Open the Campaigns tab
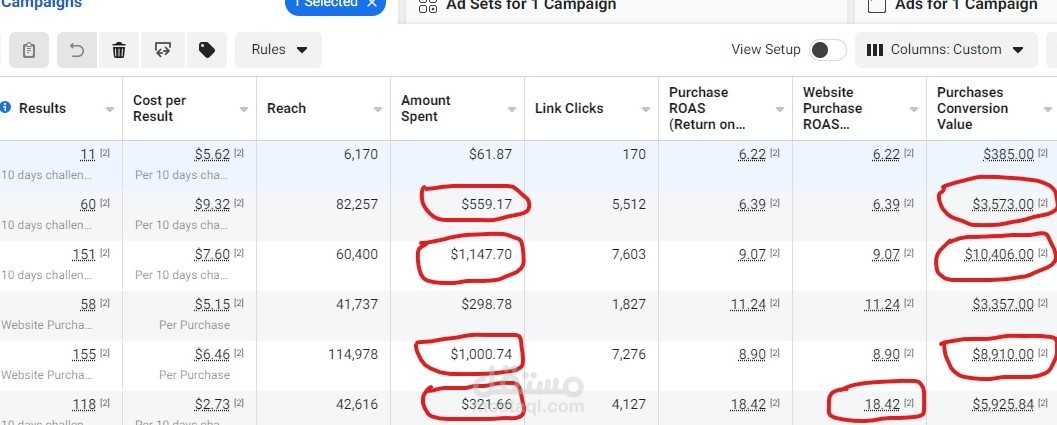The width and height of the screenshot is (1057, 425). 42,5
